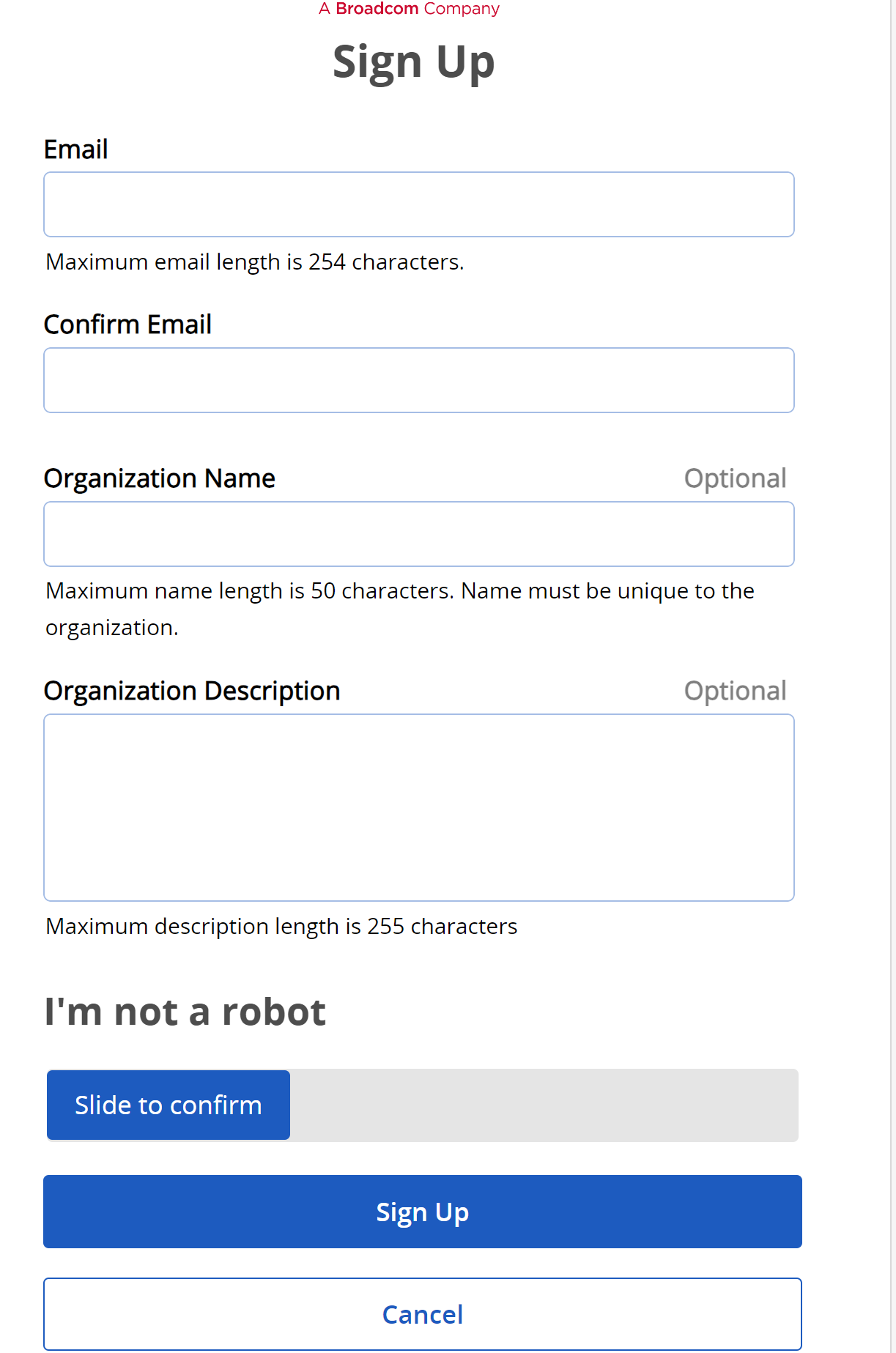Click the "Confirm Email" label

(x=127, y=325)
